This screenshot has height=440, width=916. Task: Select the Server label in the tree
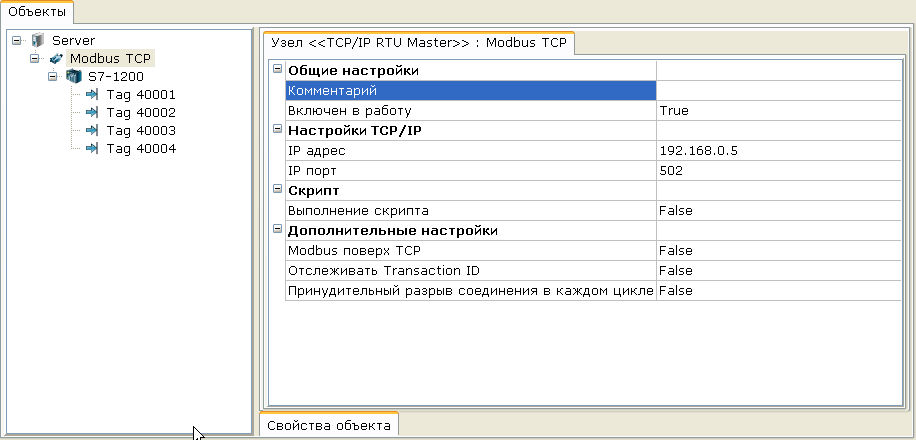coord(74,40)
